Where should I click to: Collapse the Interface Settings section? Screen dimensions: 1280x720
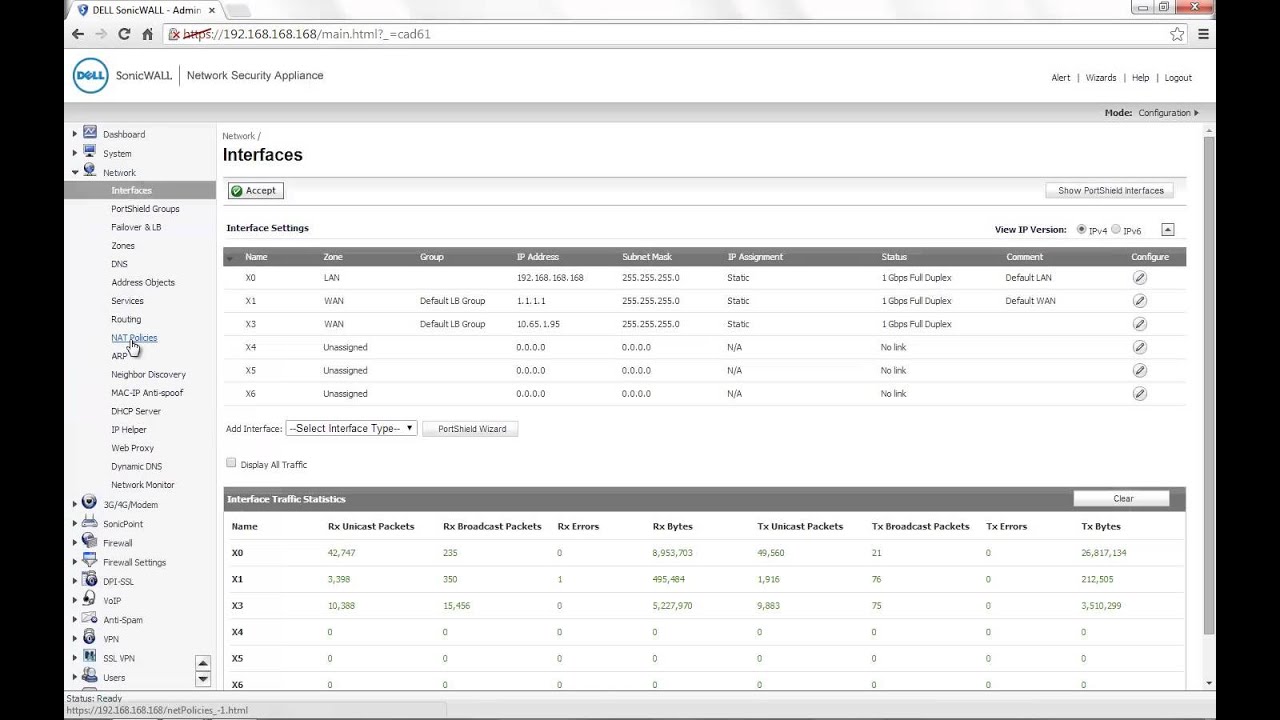(1167, 230)
